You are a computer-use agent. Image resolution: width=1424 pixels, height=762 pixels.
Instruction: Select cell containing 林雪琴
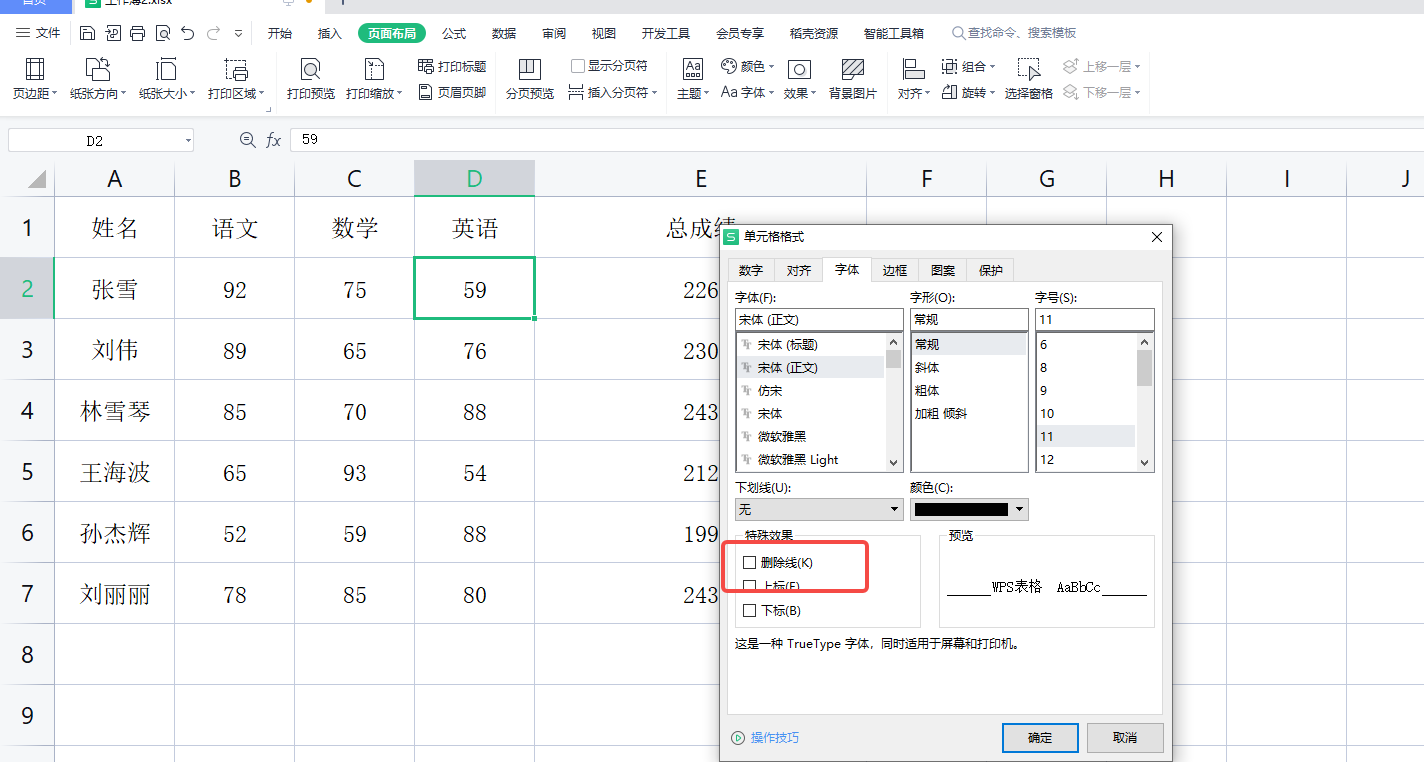pos(115,411)
